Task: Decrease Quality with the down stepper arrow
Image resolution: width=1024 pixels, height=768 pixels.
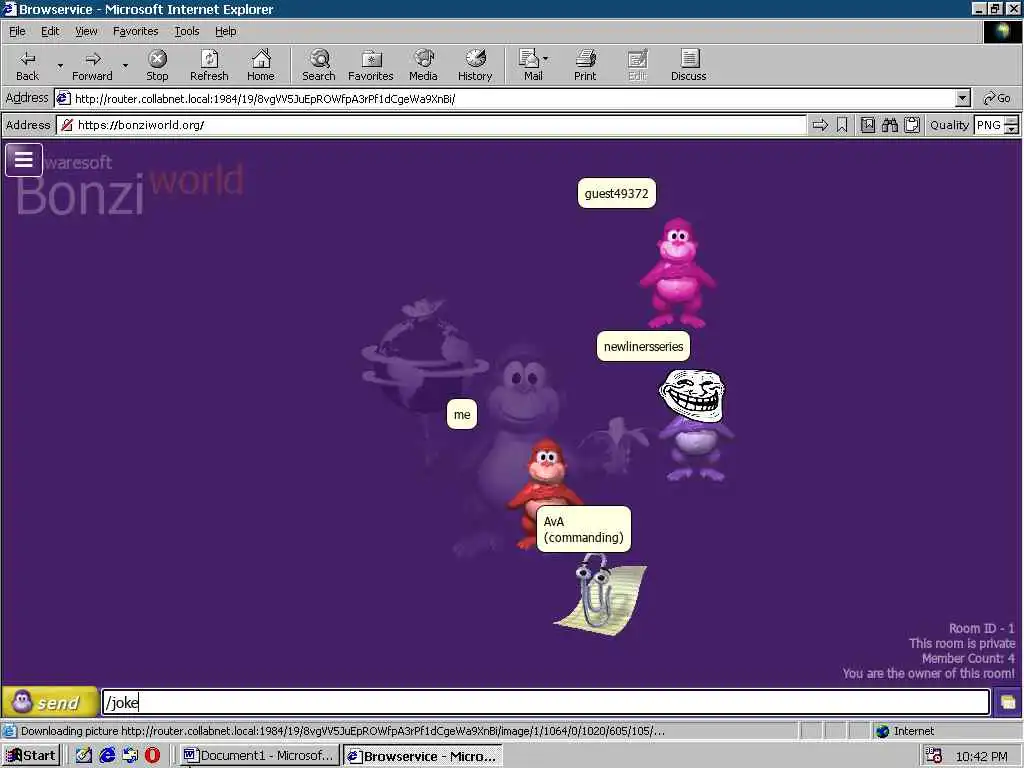Action: pos(1012,129)
